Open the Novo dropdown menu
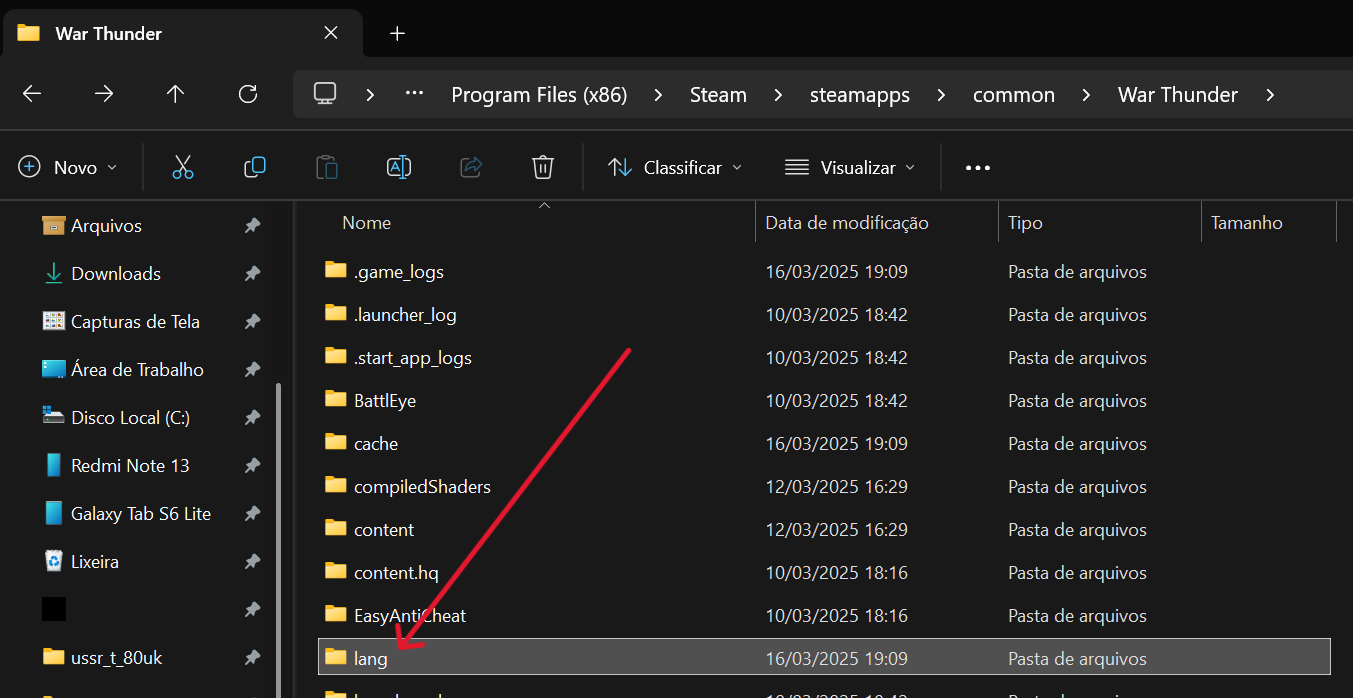Screen dimensions: 1353x698 point(68,167)
